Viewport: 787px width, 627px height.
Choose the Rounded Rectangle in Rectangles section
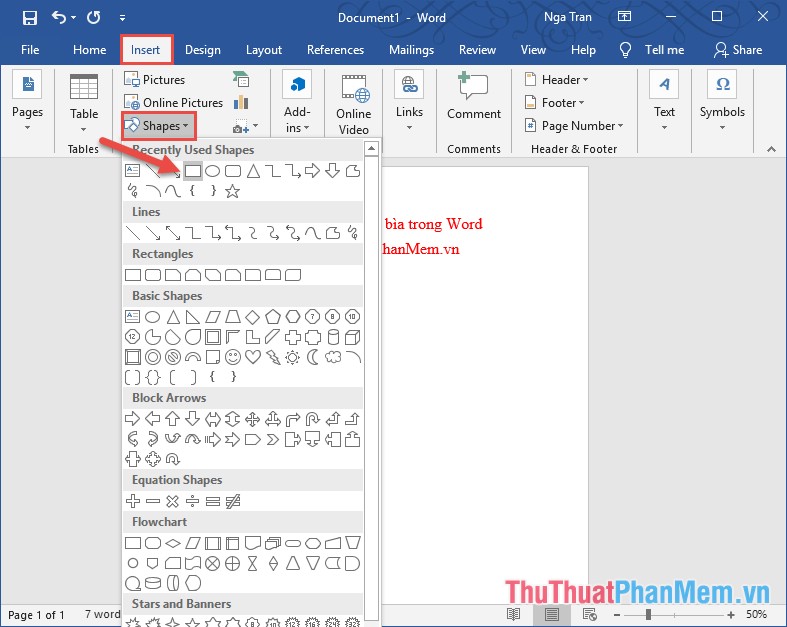pos(153,275)
